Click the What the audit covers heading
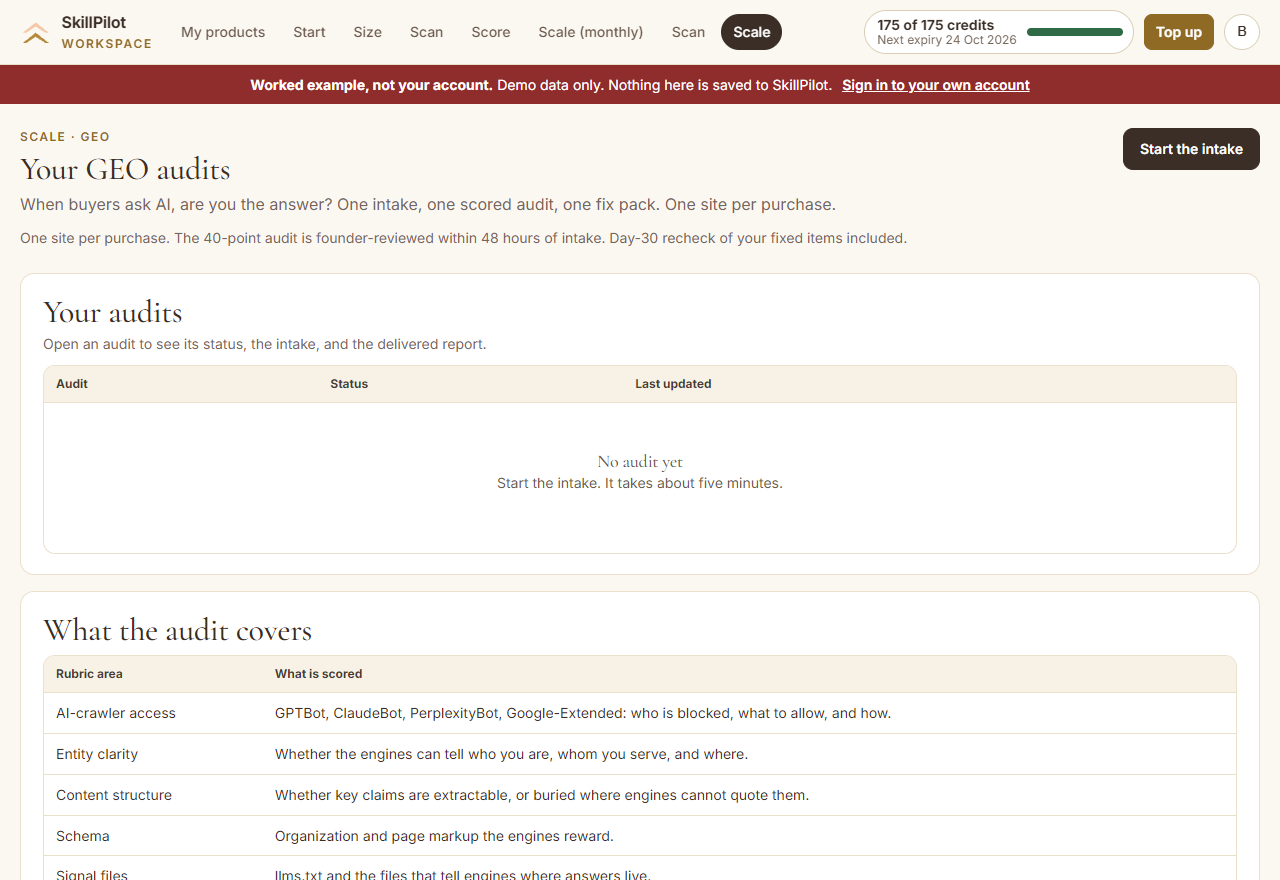1280x880 pixels. tap(178, 631)
